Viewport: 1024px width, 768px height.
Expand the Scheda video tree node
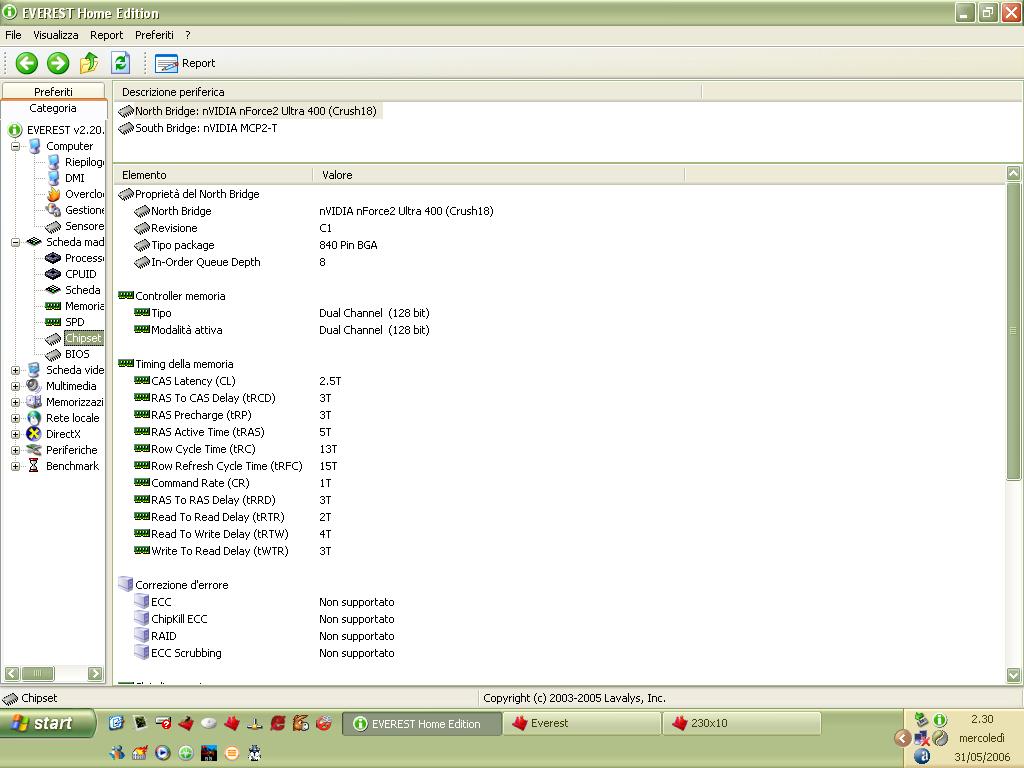[x=16, y=370]
